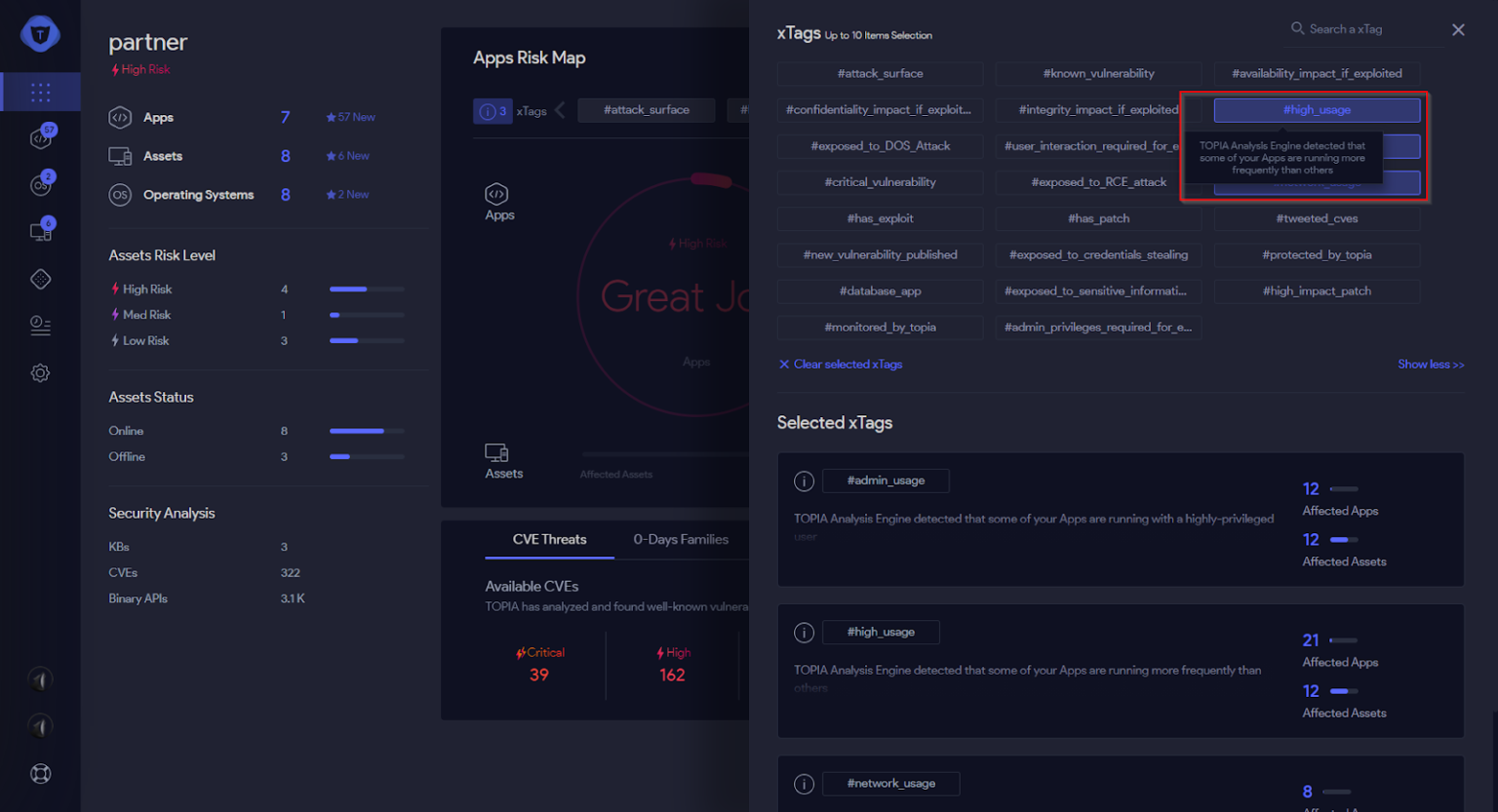Select the #new_vulnerability_published xTag
Viewport: 1498px width, 812px height.
point(880,255)
